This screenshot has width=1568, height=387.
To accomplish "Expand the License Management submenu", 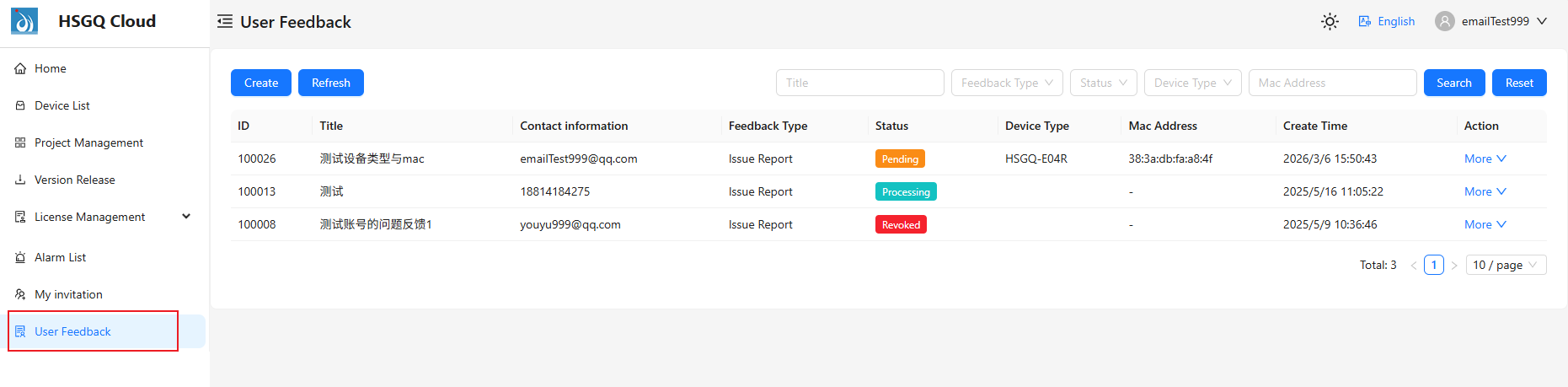I will [x=186, y=217].
